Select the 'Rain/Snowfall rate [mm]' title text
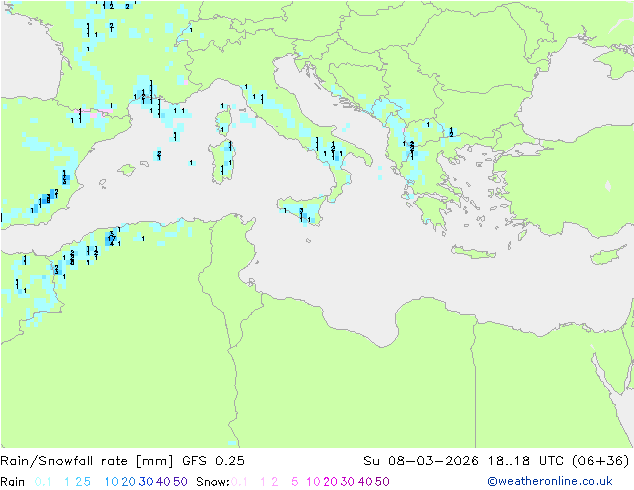Screen dimensions: 634x490 point(87,461)
